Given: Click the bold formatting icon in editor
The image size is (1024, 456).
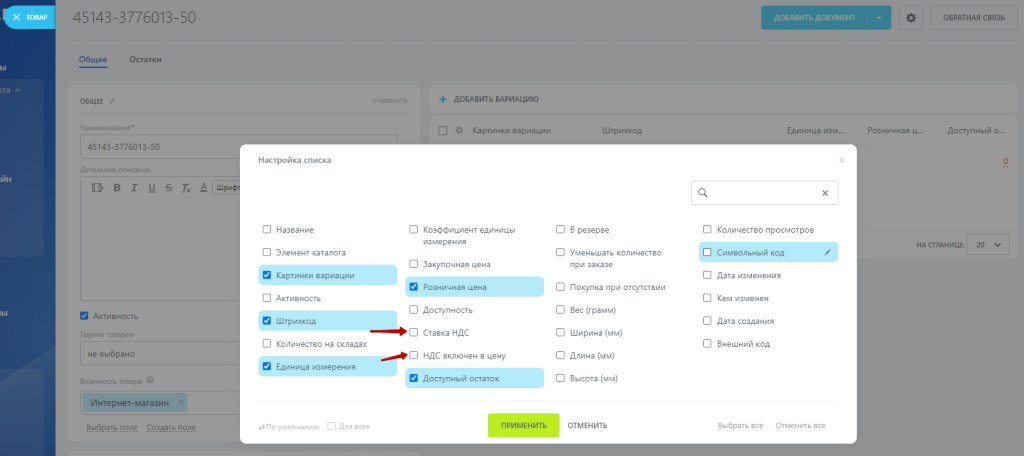Looking at the screenshot, I should click(x=116, y=188).
